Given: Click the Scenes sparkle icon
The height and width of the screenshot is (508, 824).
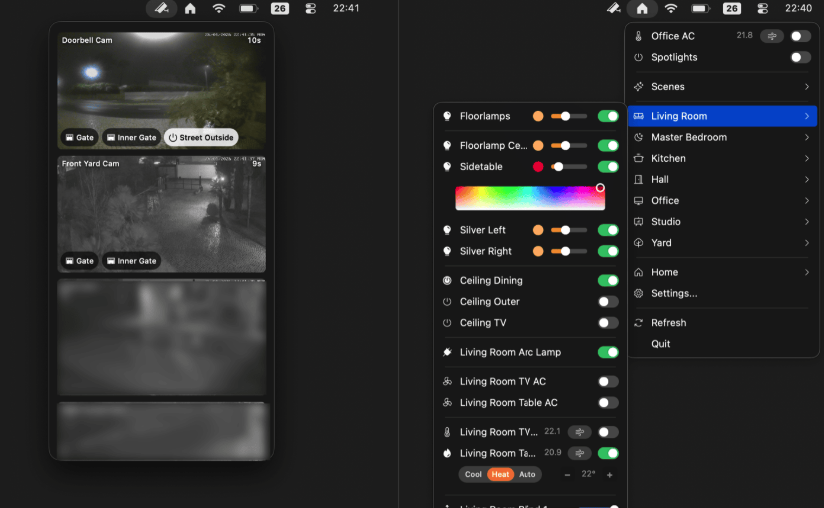Looking at the screenshot, I should click(639, 87).
